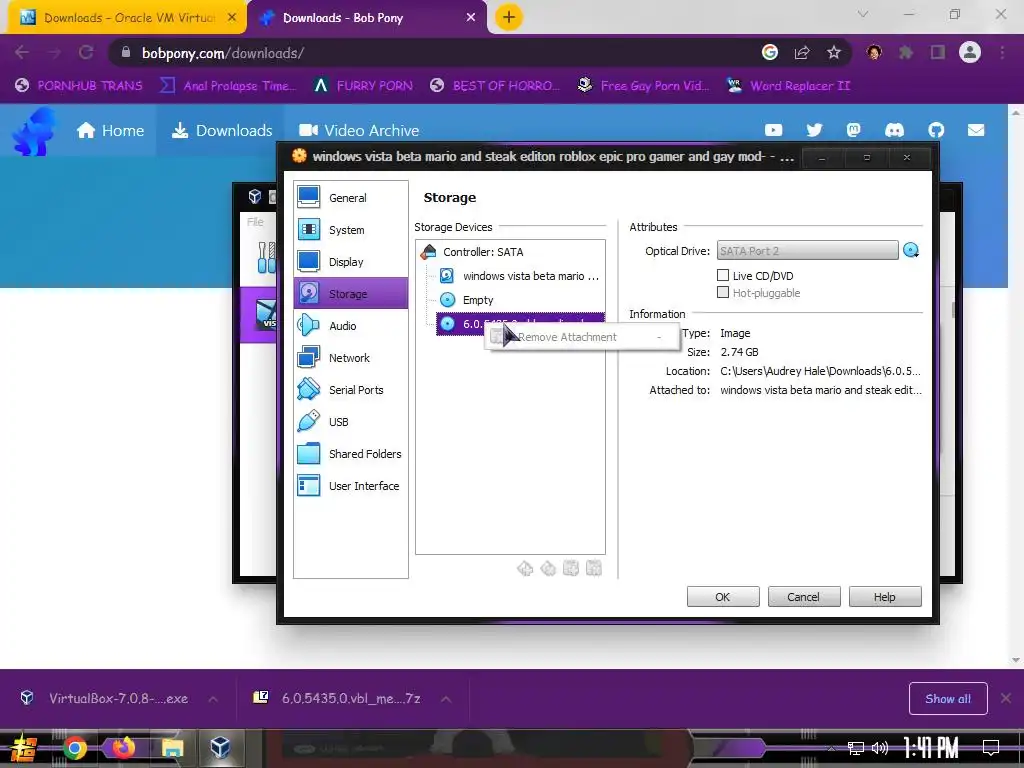Screen dimensions: 1024x768
Task: Open the System settings category
Action: click(351, 230)
